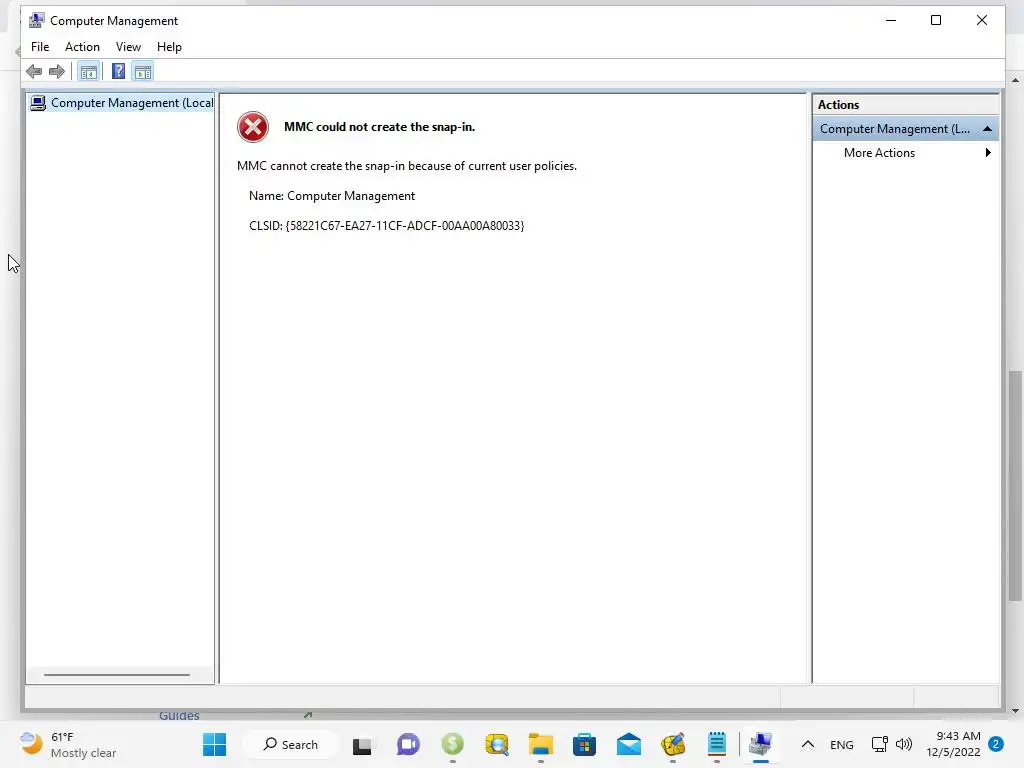
Task: Click the CLSID value text
Action: [x=405, y=225]
